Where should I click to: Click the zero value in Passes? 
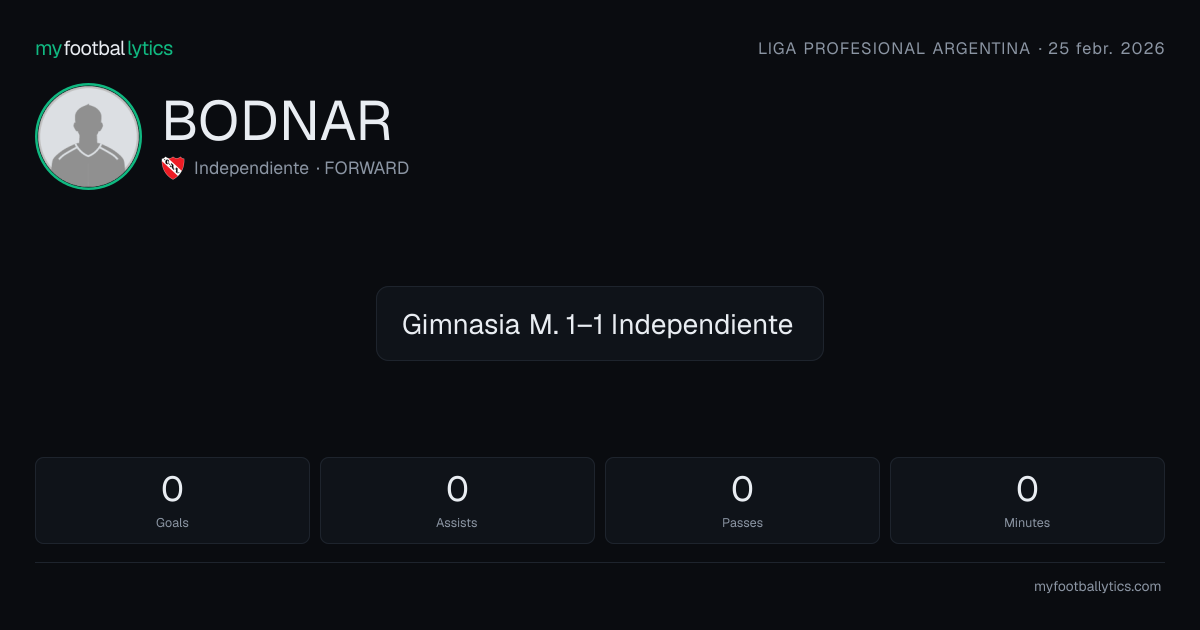(742, 489)
